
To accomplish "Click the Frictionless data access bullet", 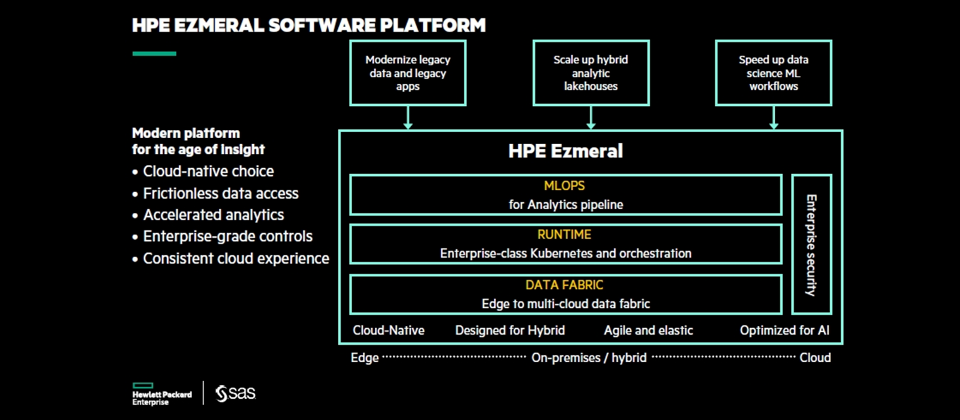I will (x=221, y=193).
